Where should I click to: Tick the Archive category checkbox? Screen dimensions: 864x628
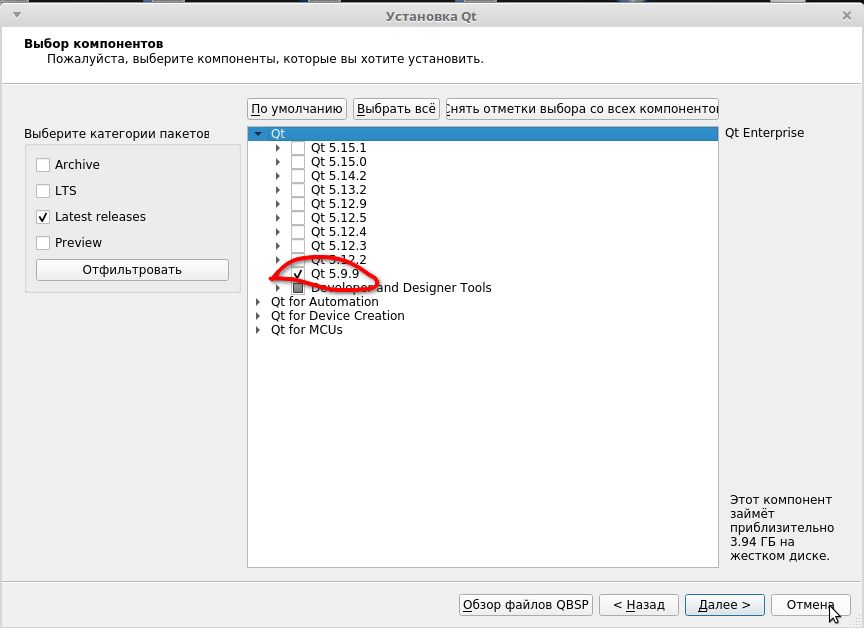point(43,165)
